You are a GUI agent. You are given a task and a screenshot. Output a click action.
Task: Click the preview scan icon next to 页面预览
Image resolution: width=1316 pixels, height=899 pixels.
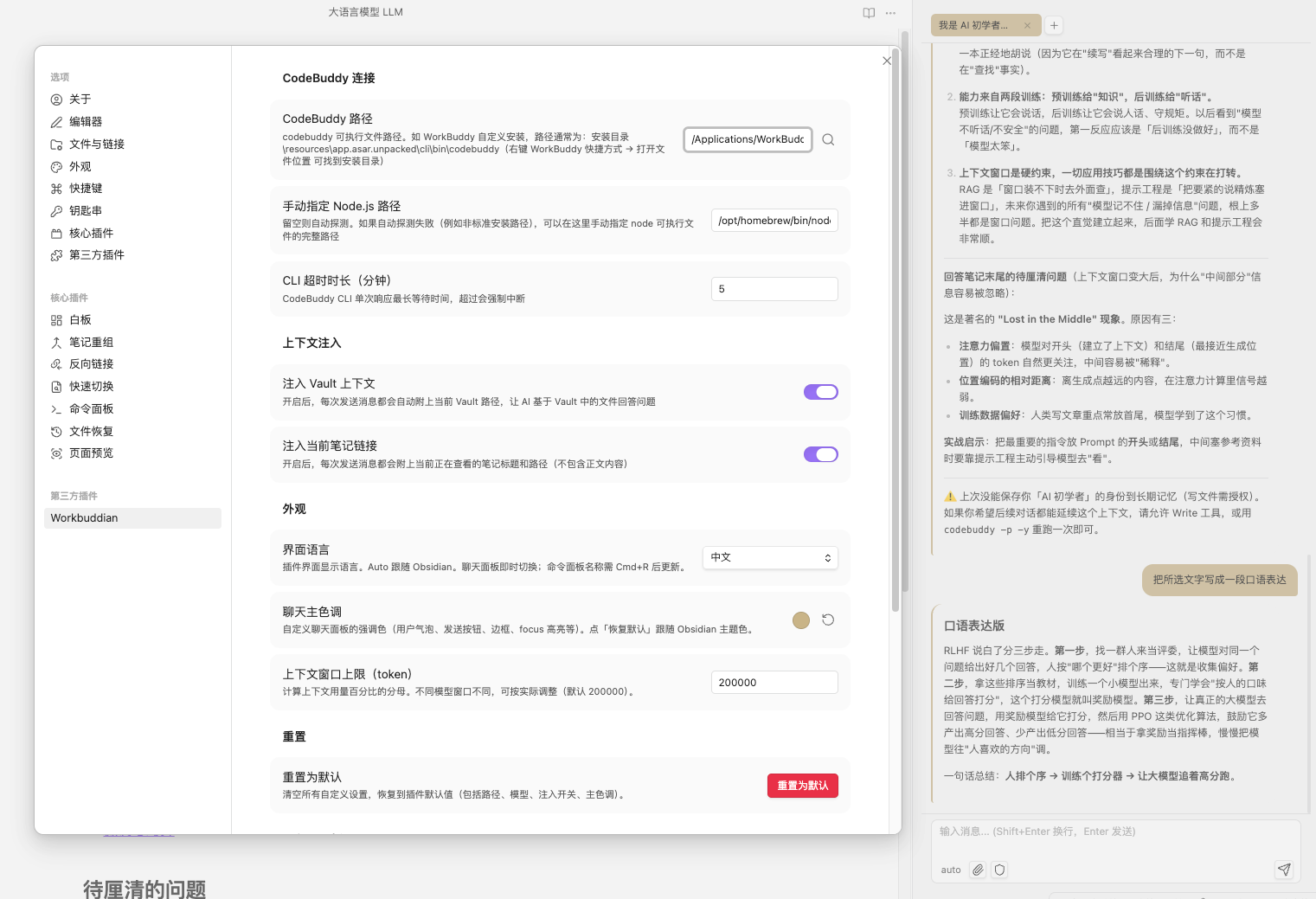56,453
